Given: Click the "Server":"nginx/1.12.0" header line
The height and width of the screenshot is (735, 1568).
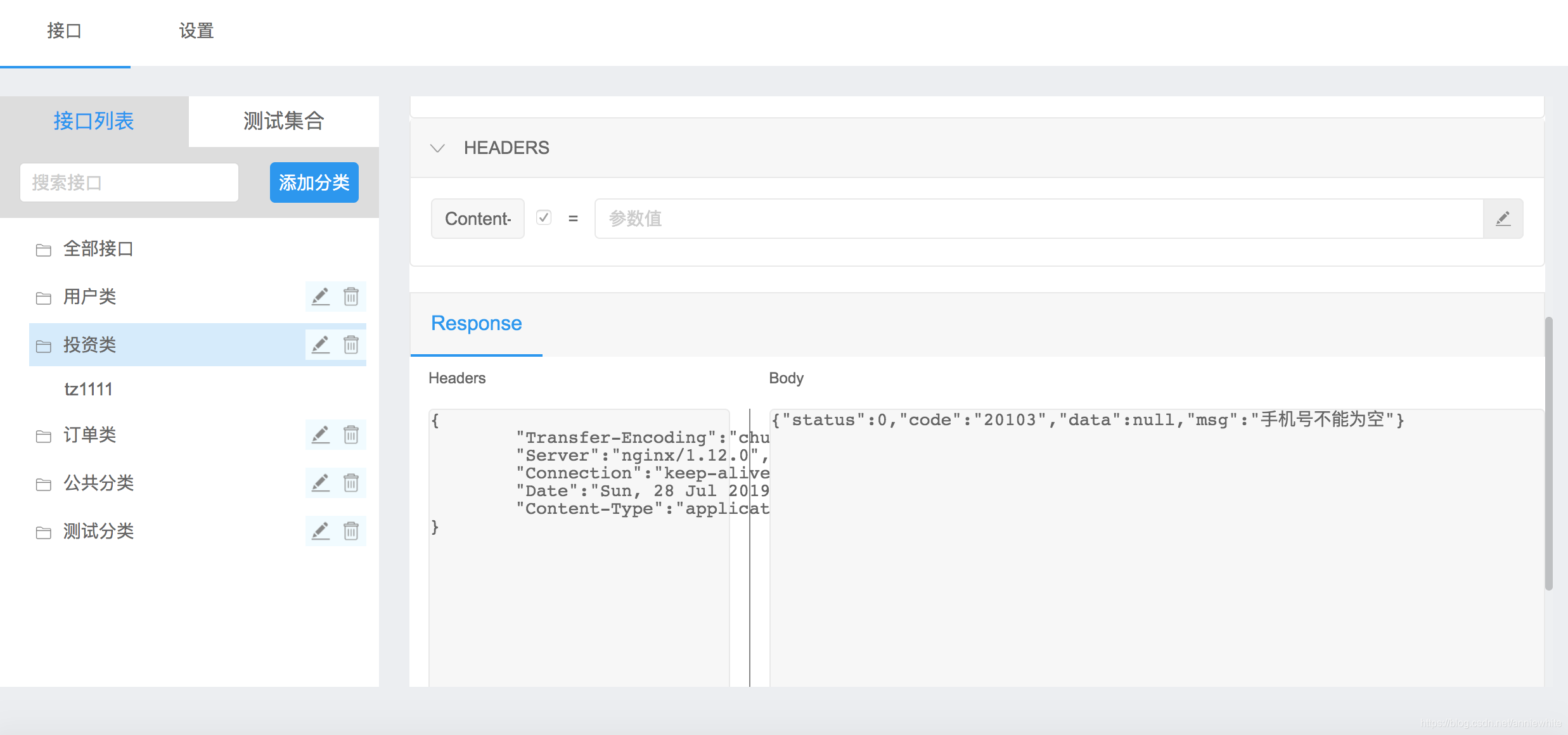Looking at the screenshot, I should pos(643,456).
